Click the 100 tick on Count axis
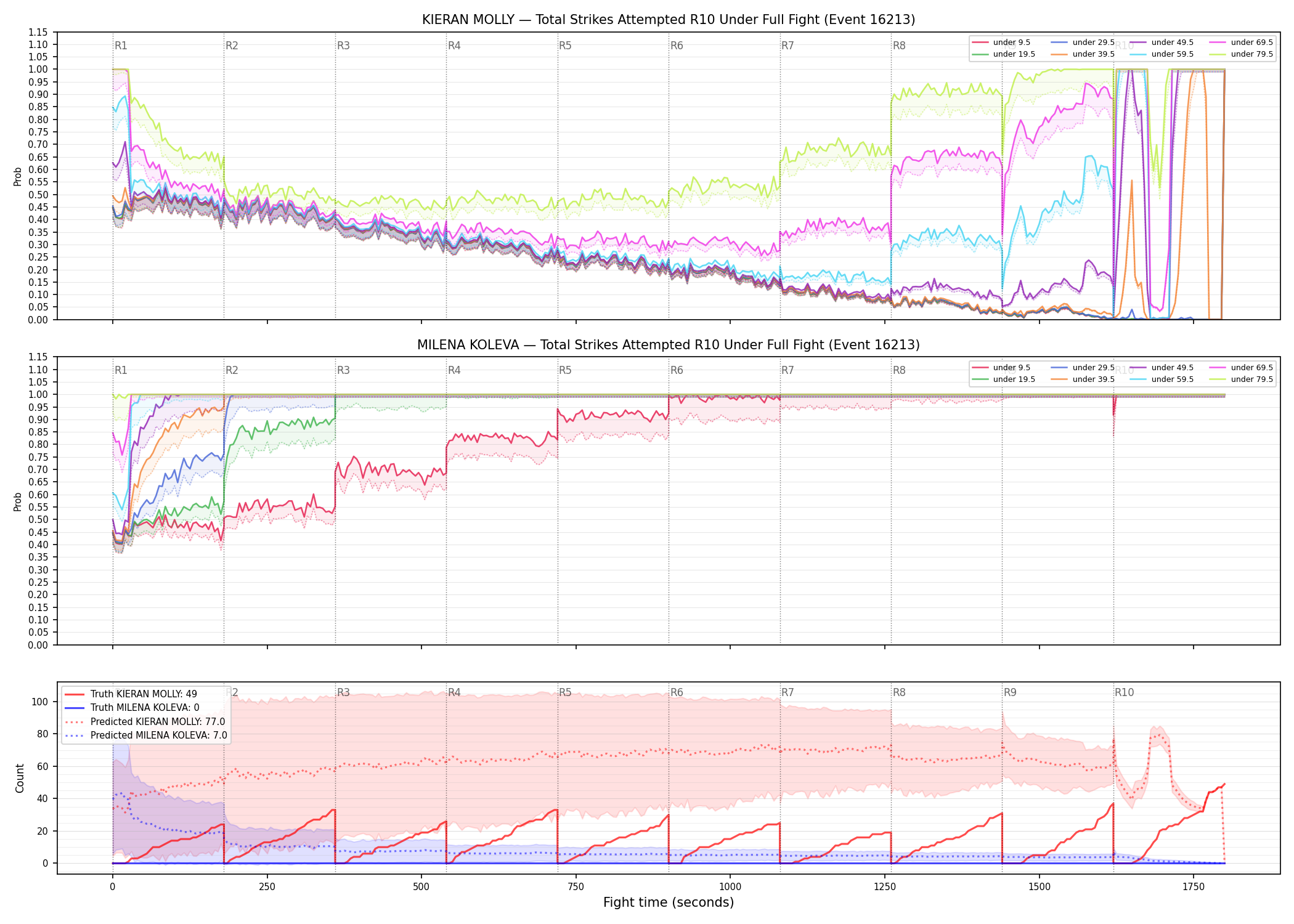This screenshot has width=1294, height=924. coord(40,702)
